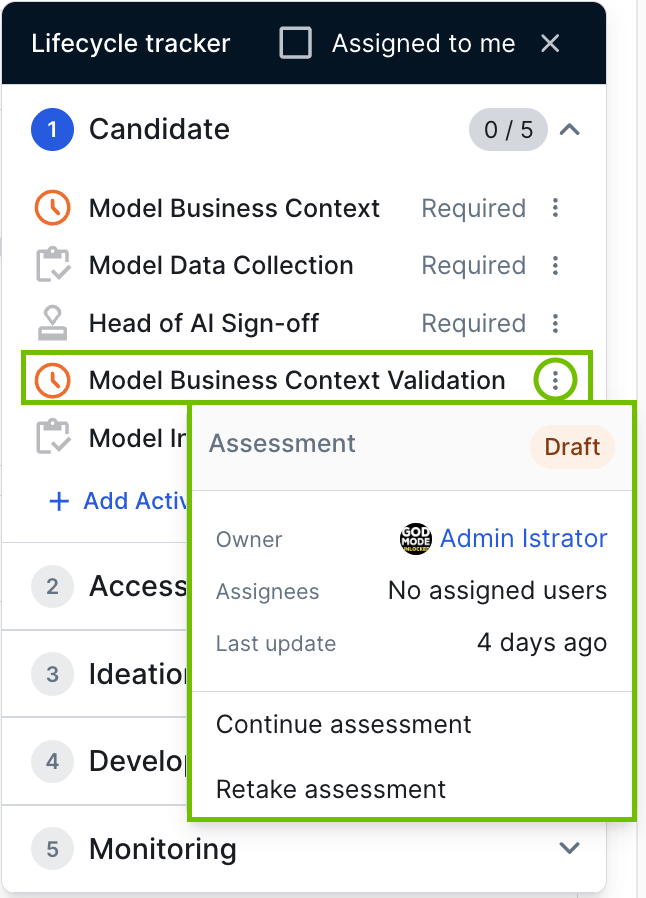Select Continue assessment from the menu

[344, 724]
